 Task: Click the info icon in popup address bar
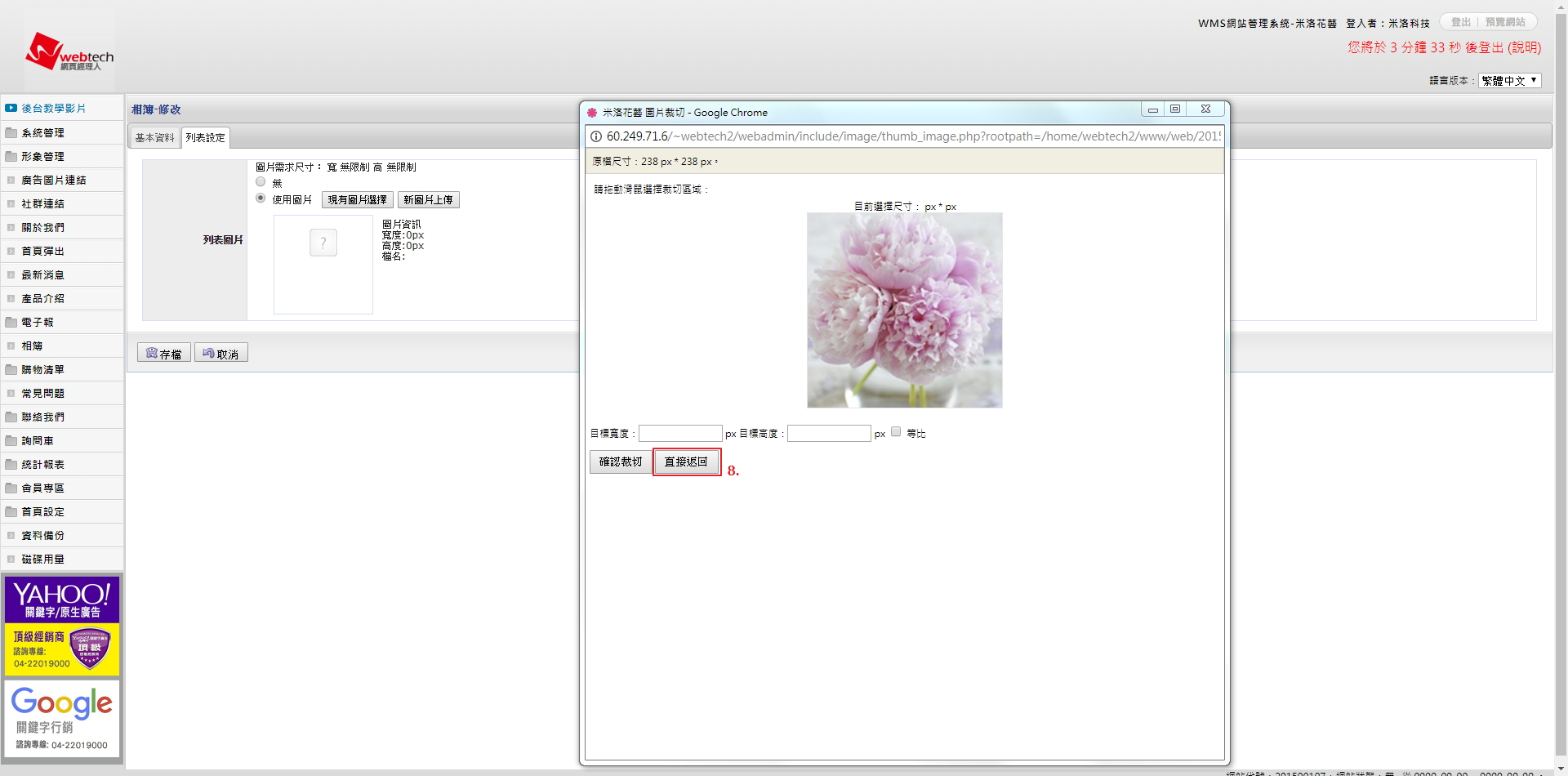click(596, 136)
